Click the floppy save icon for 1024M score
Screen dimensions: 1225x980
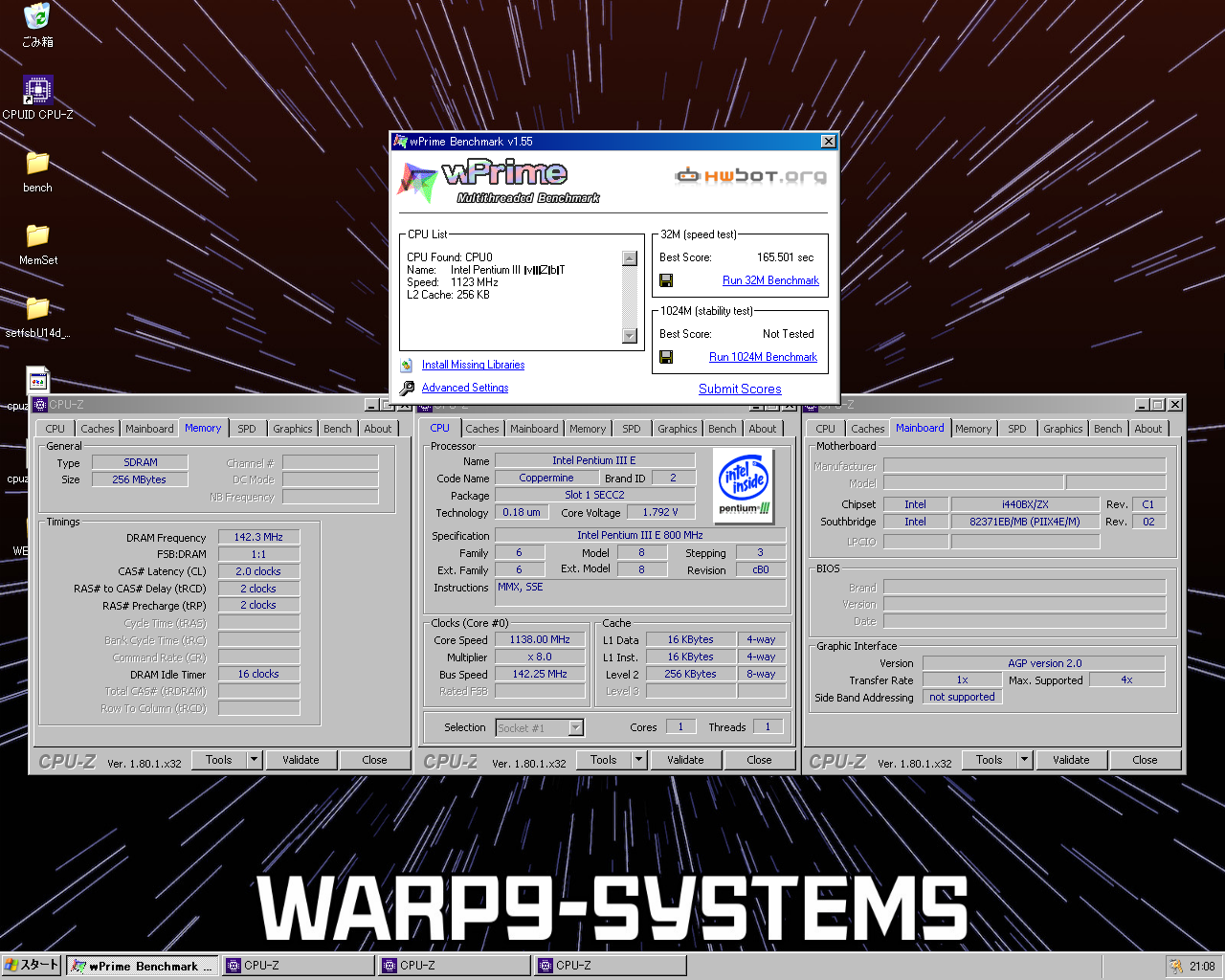coord(666,357)
